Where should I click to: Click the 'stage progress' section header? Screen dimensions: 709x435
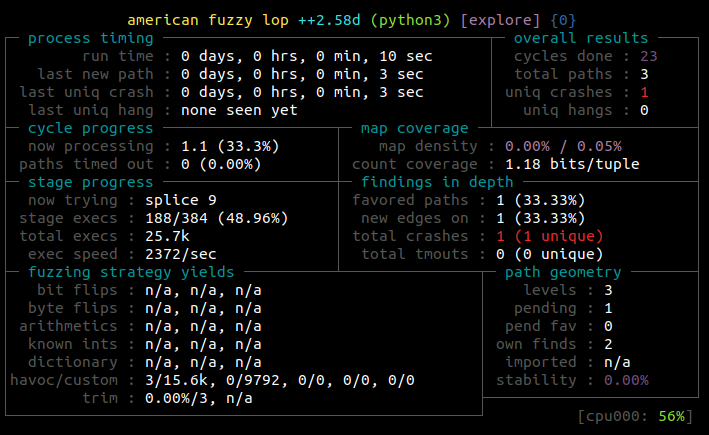coord(91,182)
